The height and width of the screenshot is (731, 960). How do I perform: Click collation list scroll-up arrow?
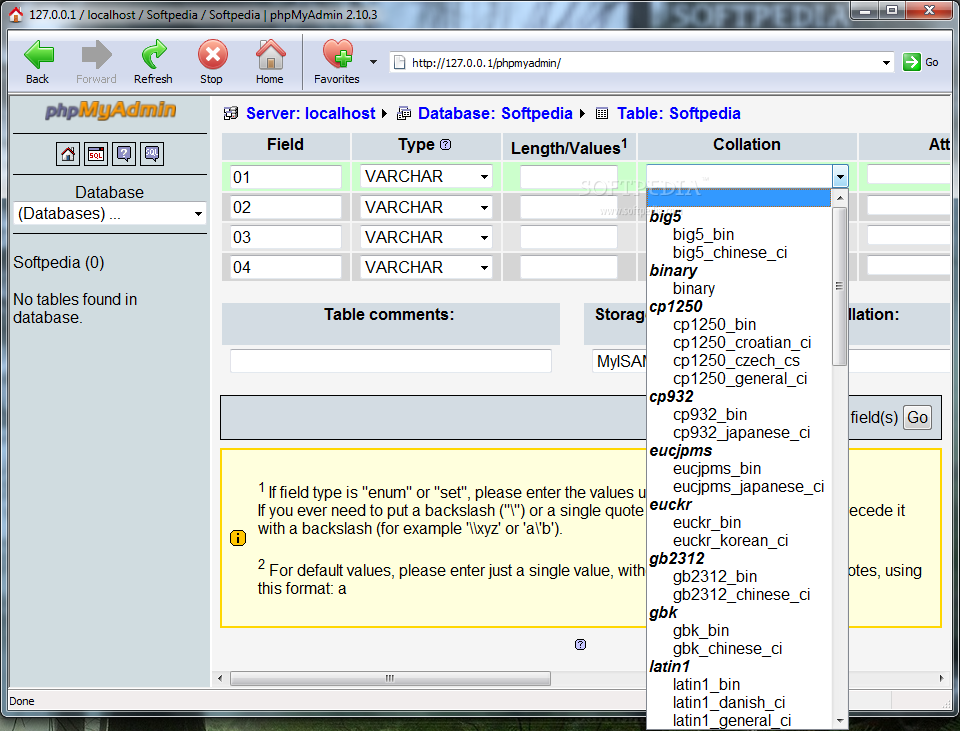tap(839, 198)
